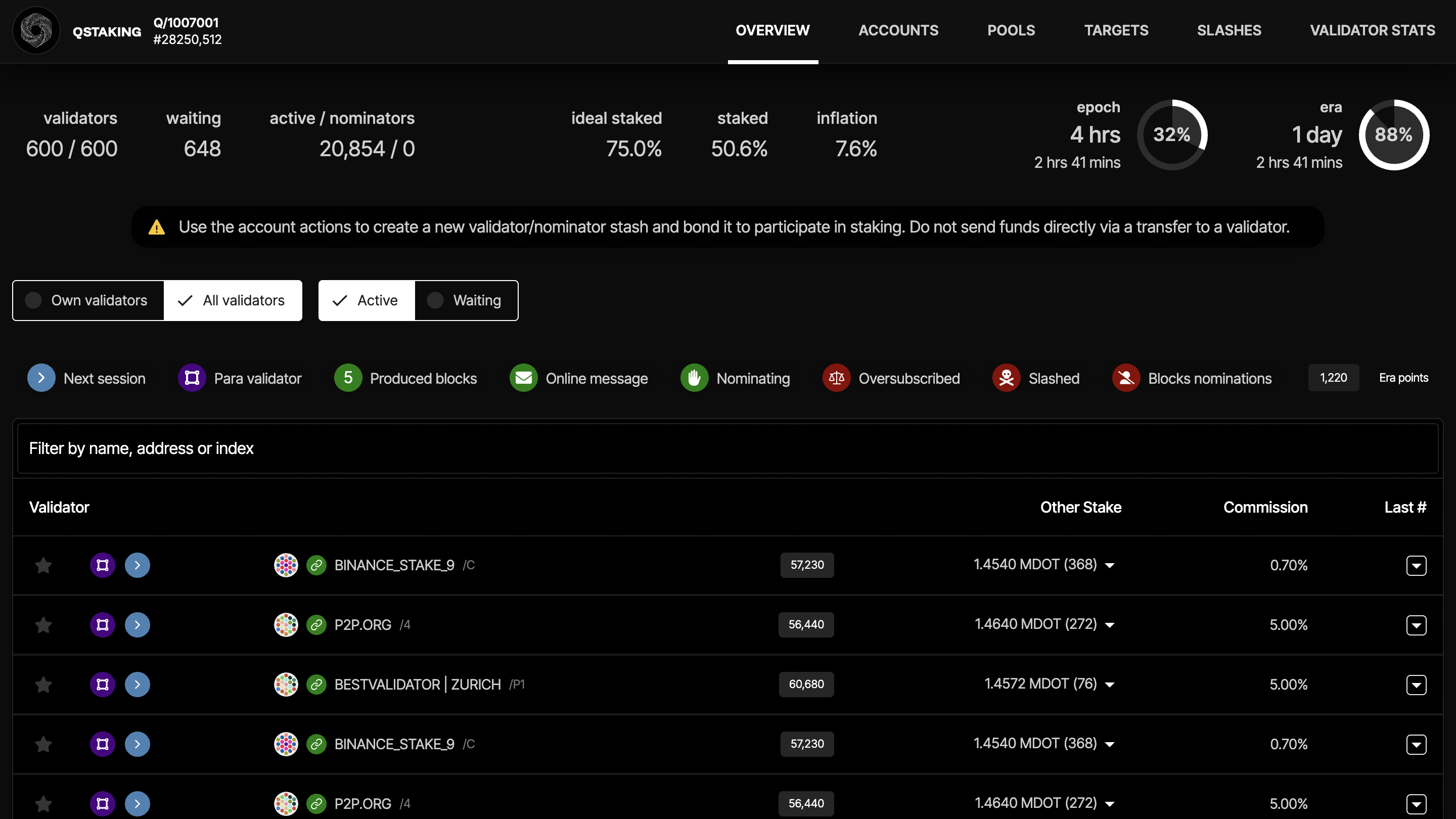The height and width of the screenshot is (819, 1456).
Task: Click the QSTAKING chain logo
Action: 36,30
